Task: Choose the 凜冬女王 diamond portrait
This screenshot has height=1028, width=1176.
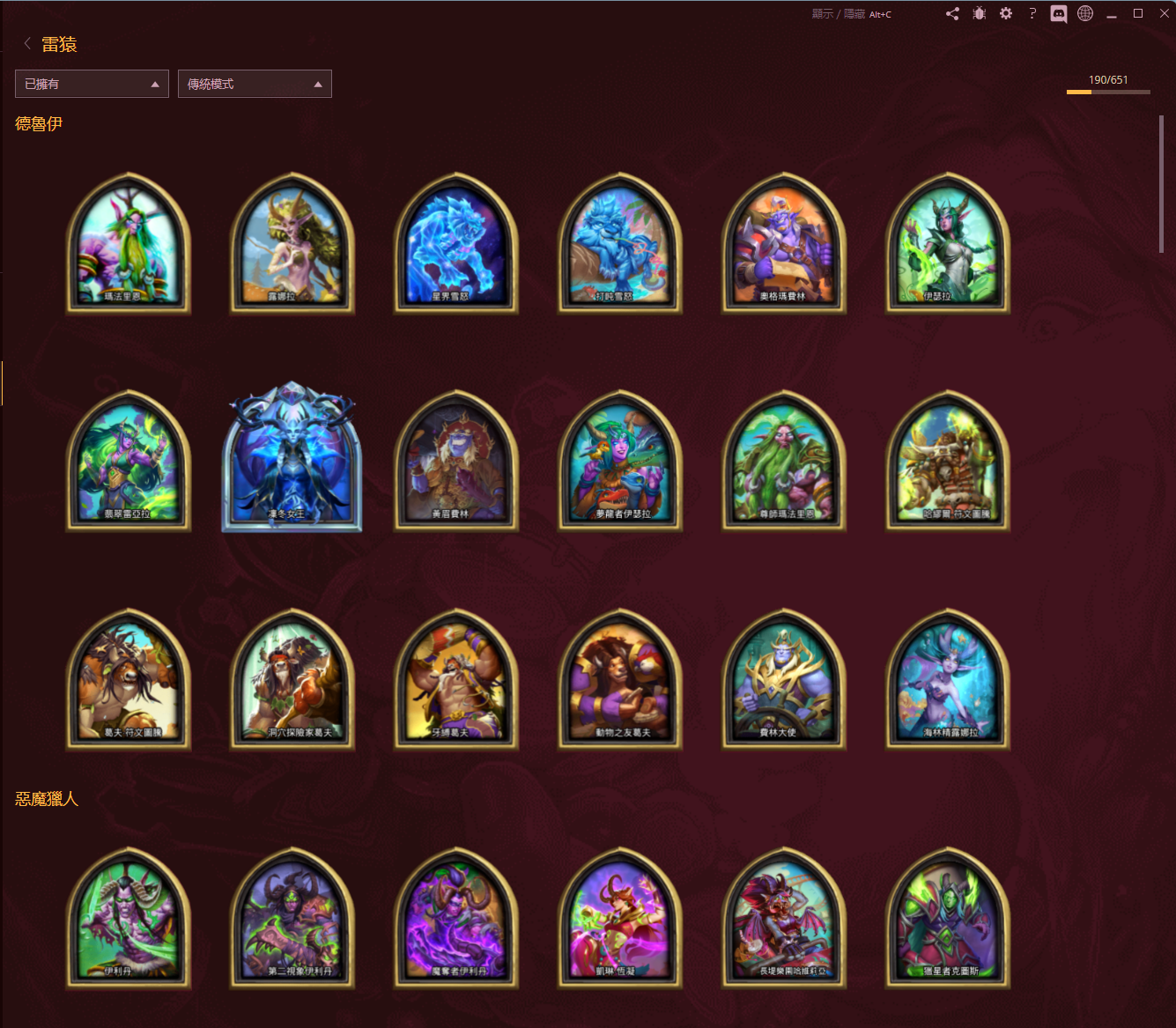Action: click(x=292, y=458)
